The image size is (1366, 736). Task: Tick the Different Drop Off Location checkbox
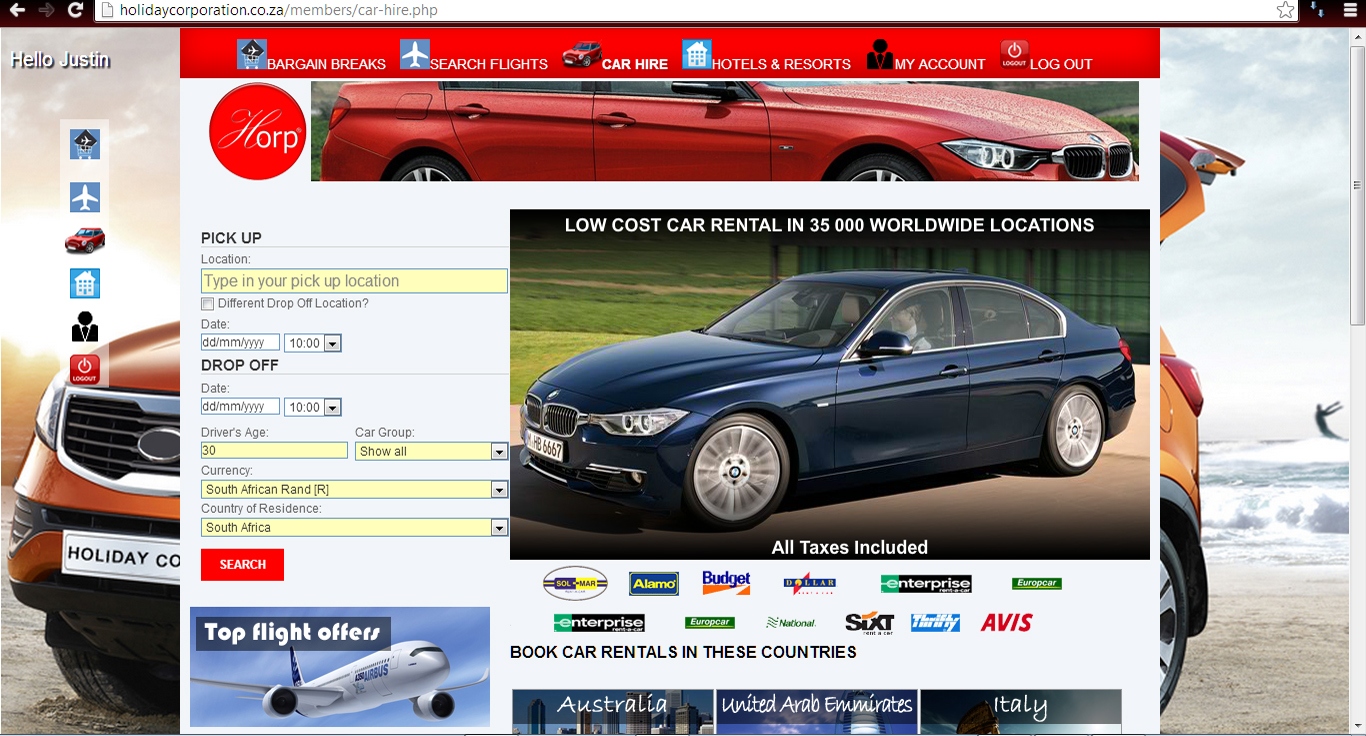pos(208,304)
